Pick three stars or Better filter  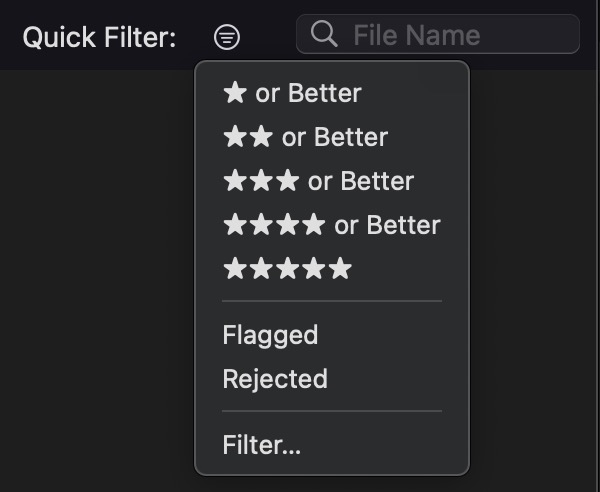point(318,181)
